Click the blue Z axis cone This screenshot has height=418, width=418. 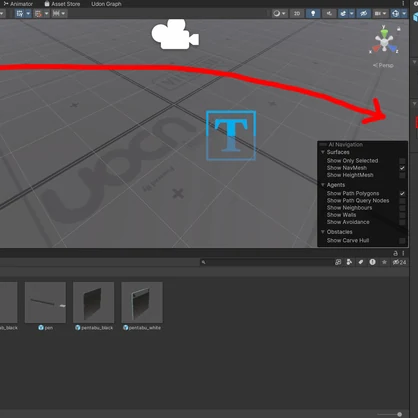[393, 49]
